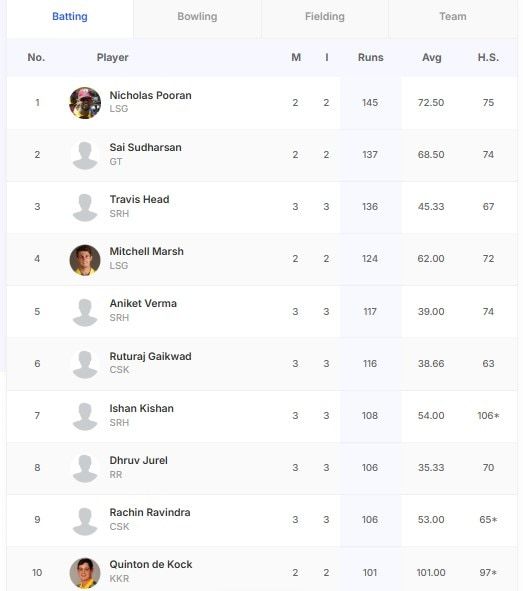Open Nicholas Pooran's player photo
Viewport: 523px width, 591px height.
(85, 103)
